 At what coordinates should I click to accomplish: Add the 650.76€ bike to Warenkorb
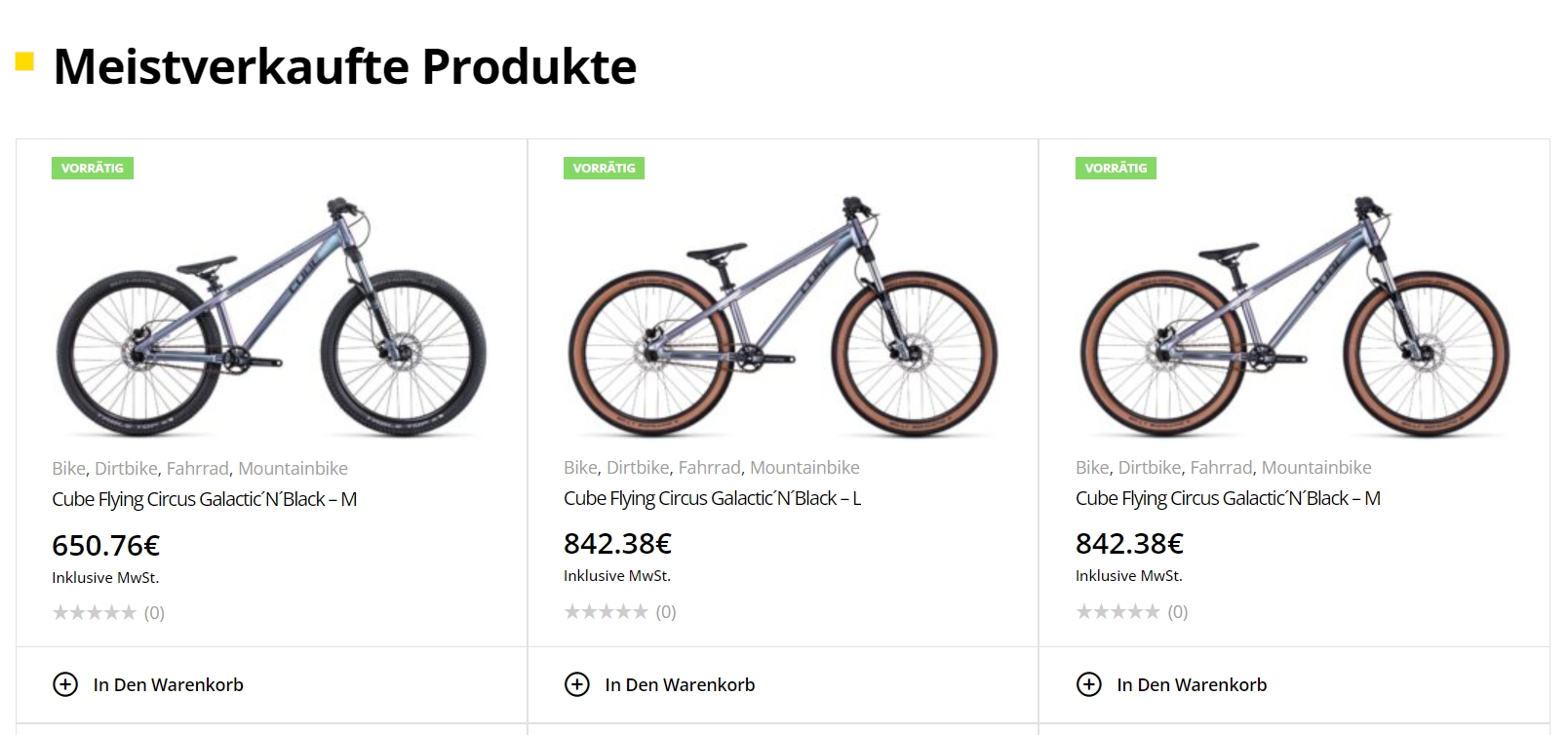point(169,684)
